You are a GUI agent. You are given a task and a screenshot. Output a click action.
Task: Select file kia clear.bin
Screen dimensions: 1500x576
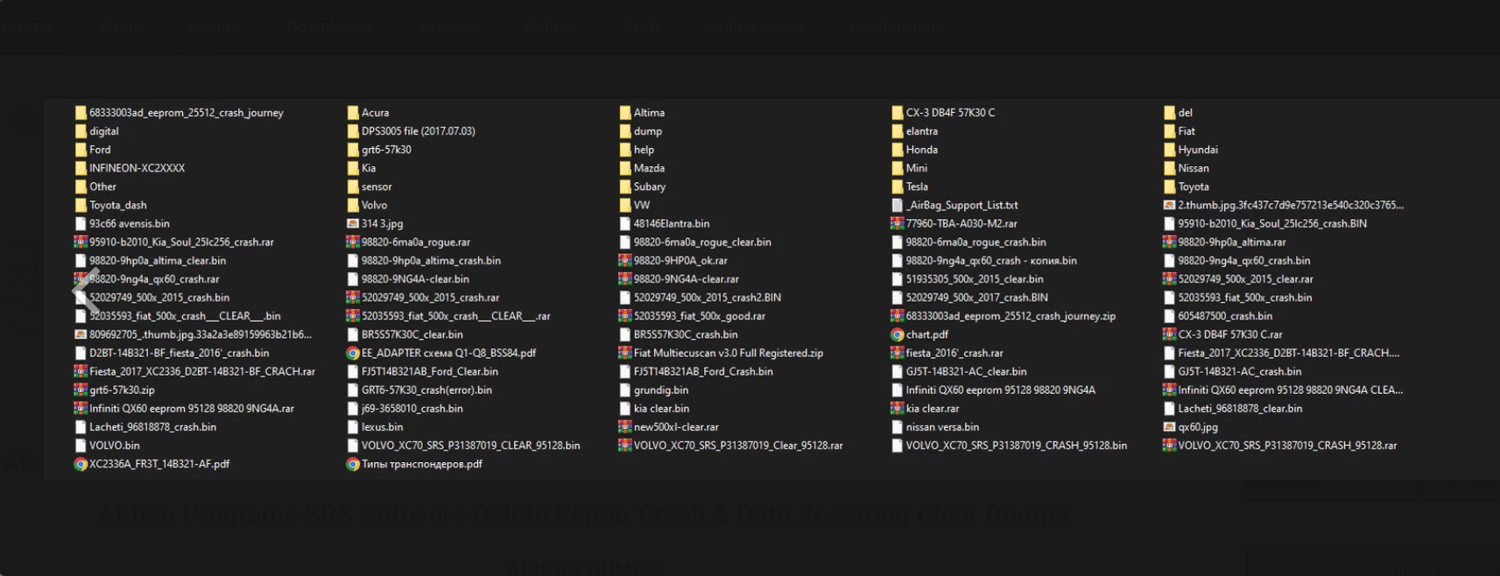(x=661, y=409)
